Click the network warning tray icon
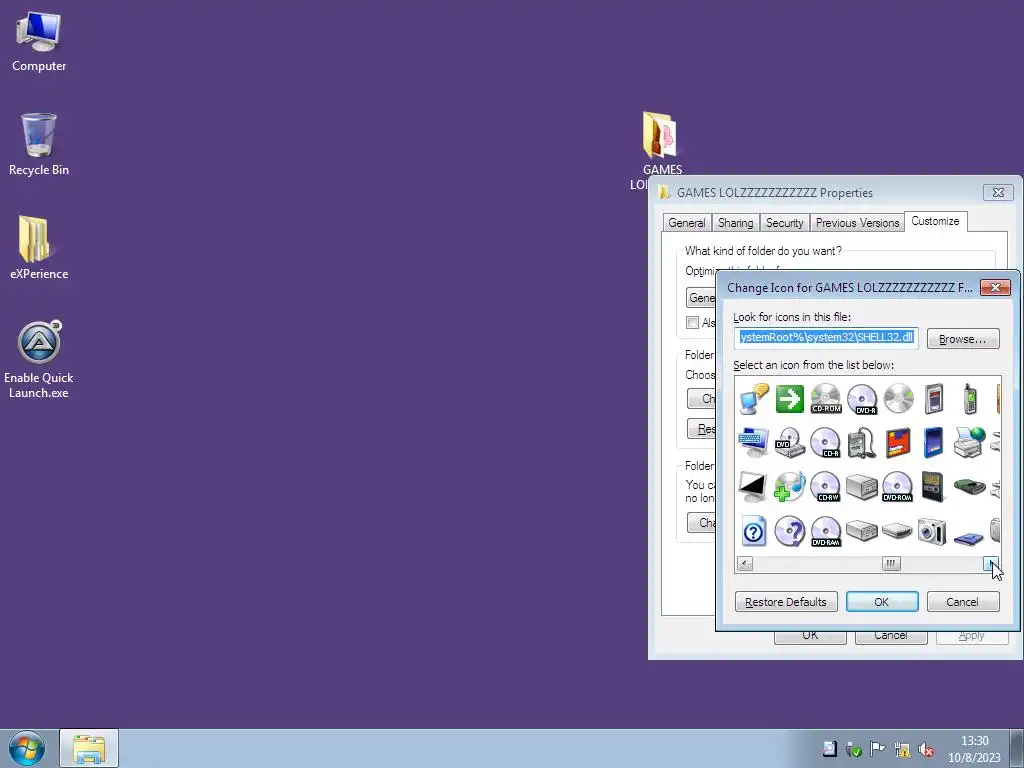The image size is (1024, 768). (901, 749)
